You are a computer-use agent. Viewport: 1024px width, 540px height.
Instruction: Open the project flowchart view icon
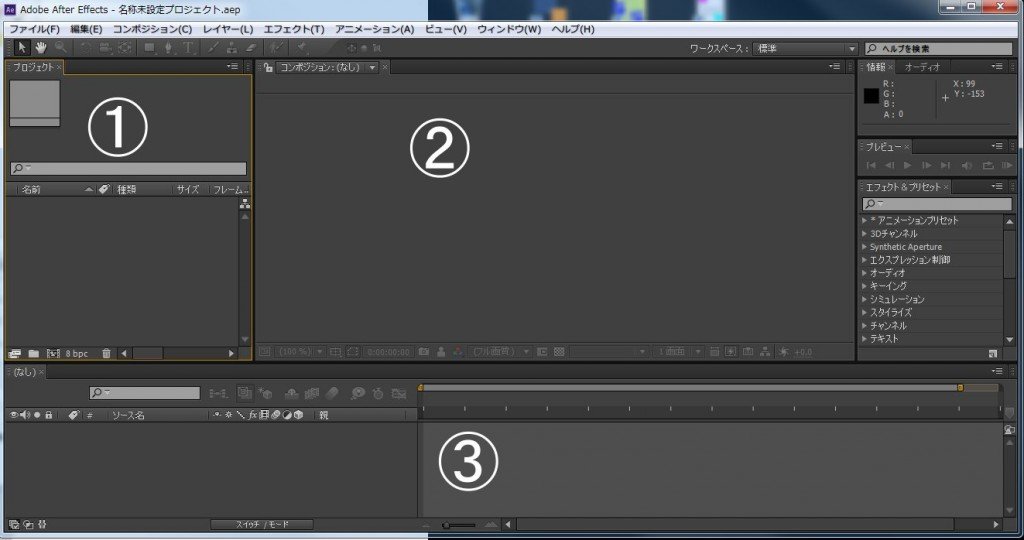click(x=245, y=204)
